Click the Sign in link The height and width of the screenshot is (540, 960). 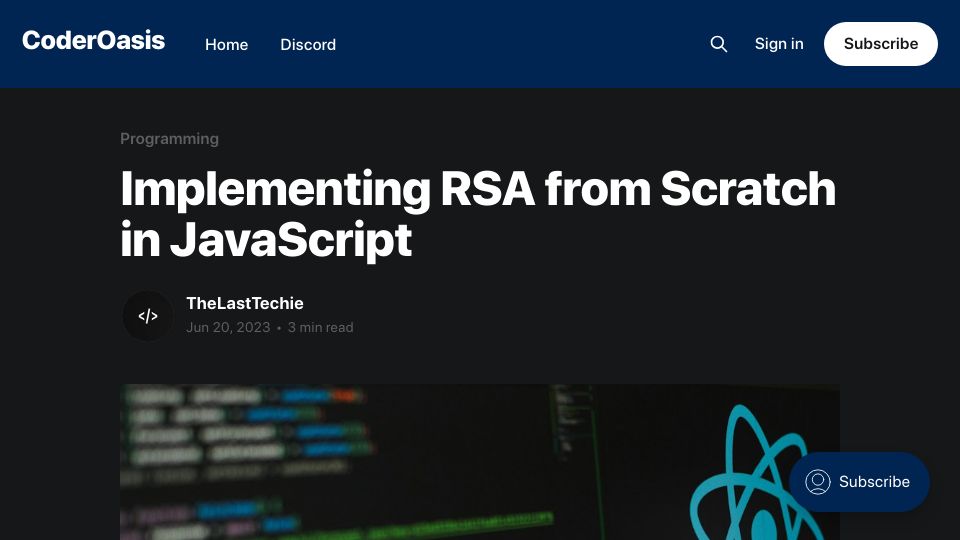tap(779, 44)
